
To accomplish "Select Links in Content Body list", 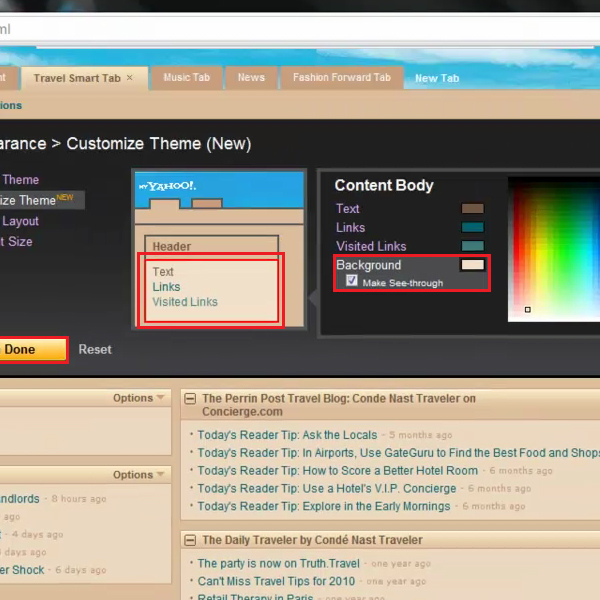I will [350, 227].
